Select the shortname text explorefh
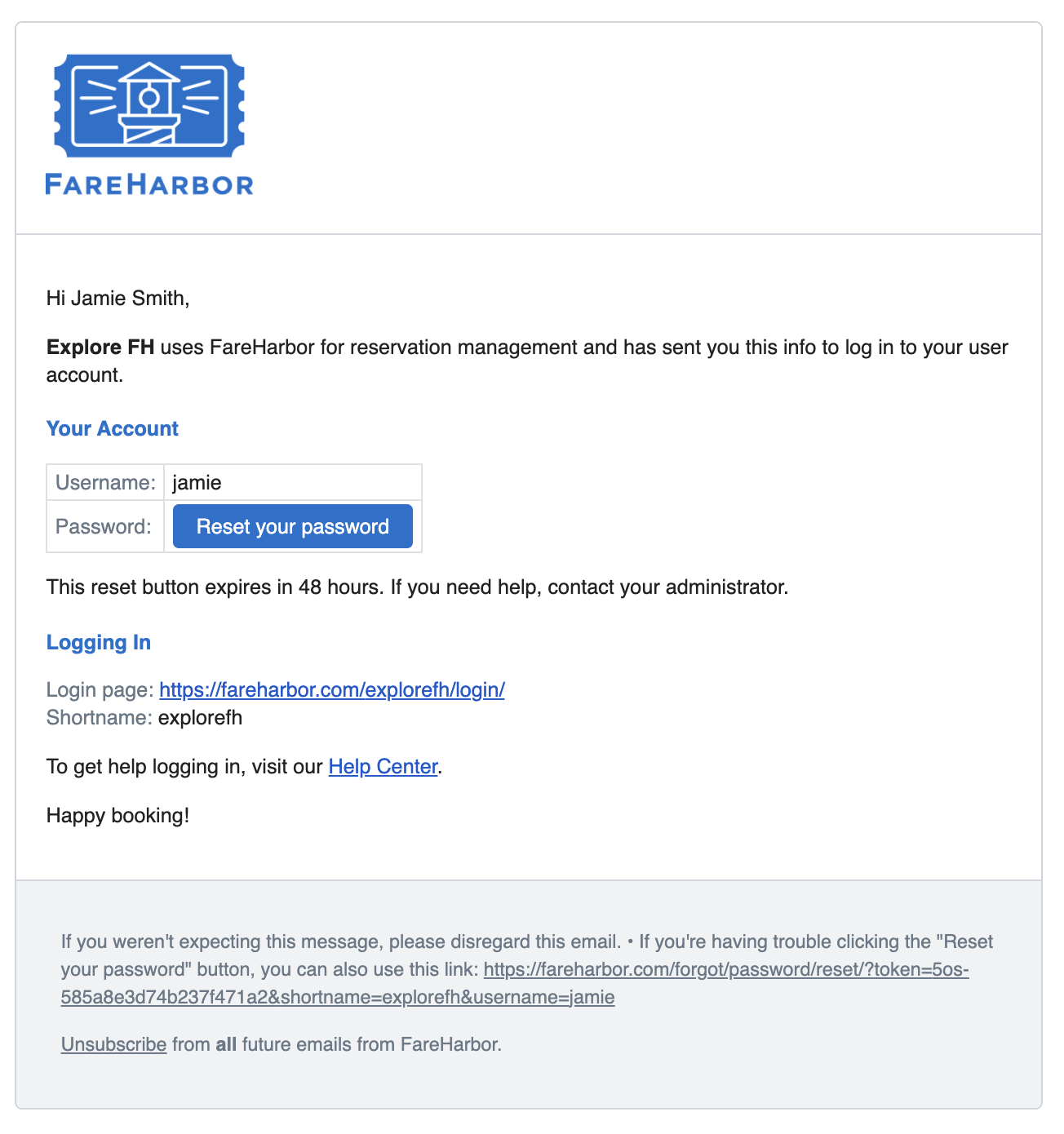 click(201, 718)
